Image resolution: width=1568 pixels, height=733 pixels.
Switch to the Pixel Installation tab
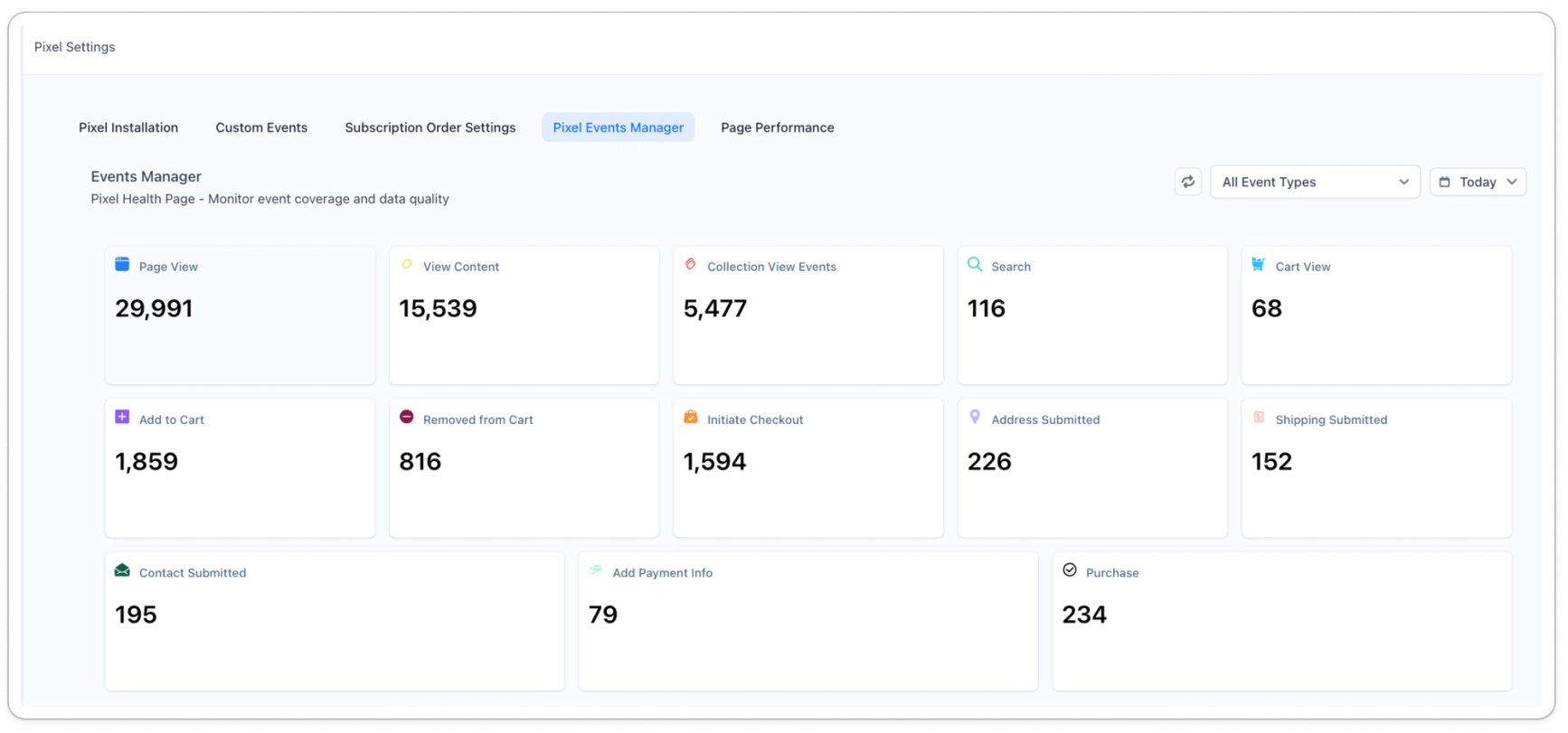[128, 127]
